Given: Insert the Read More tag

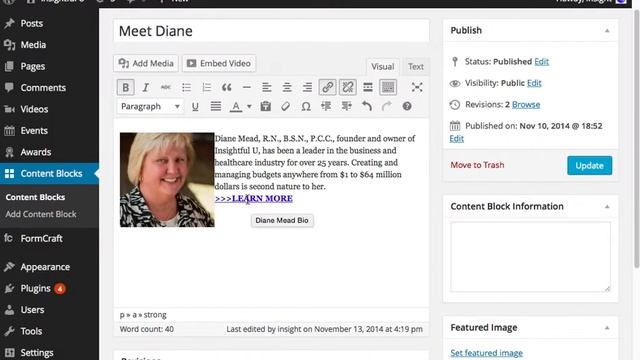Looking at the screenshot, I should click(x=368, y=87).
